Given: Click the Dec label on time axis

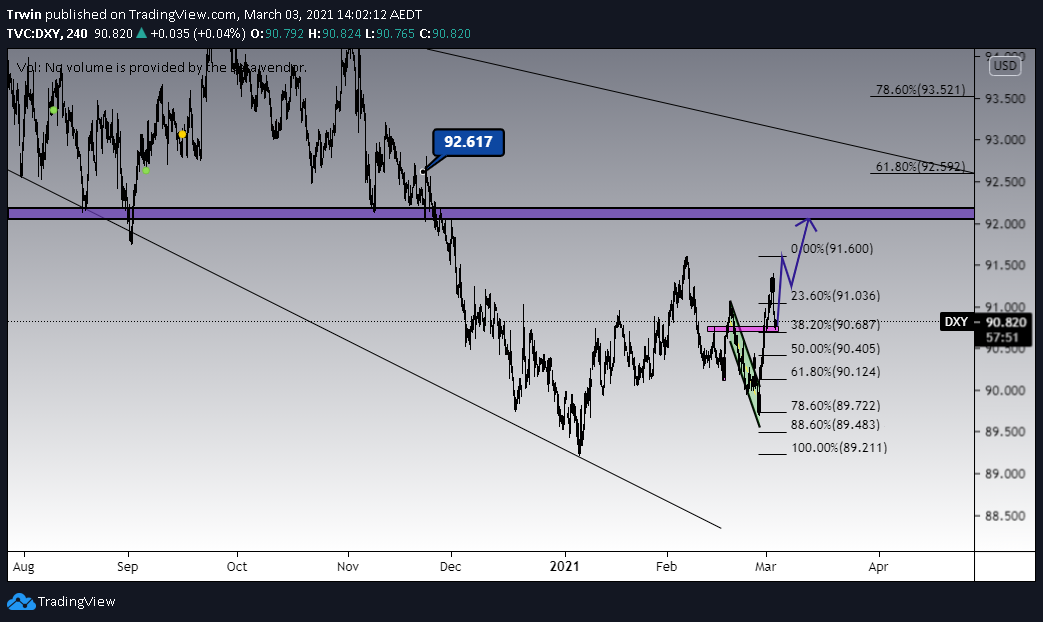Looking at the screenshot, I should click(450, 566).
